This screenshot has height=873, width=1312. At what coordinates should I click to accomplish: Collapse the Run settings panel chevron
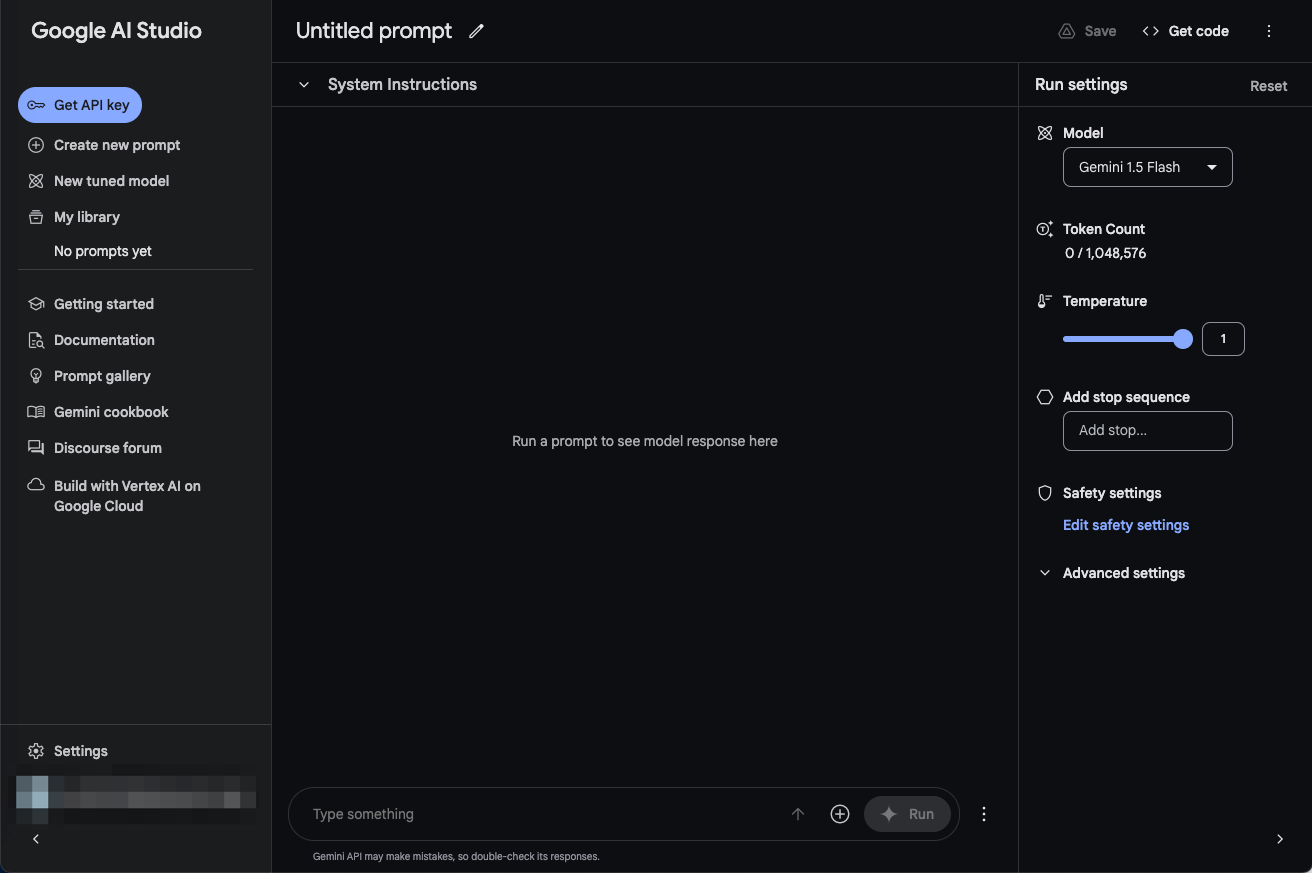pos(1280,839)
